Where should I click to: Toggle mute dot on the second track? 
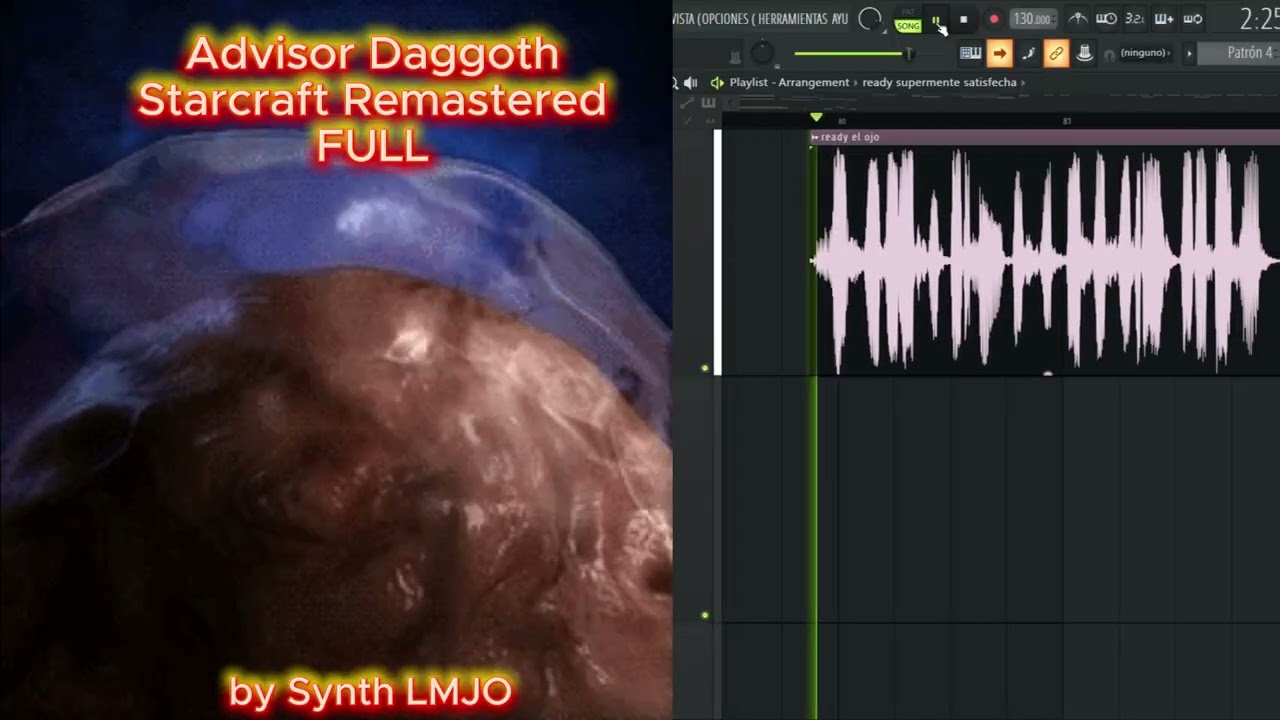tap(705, 615)
